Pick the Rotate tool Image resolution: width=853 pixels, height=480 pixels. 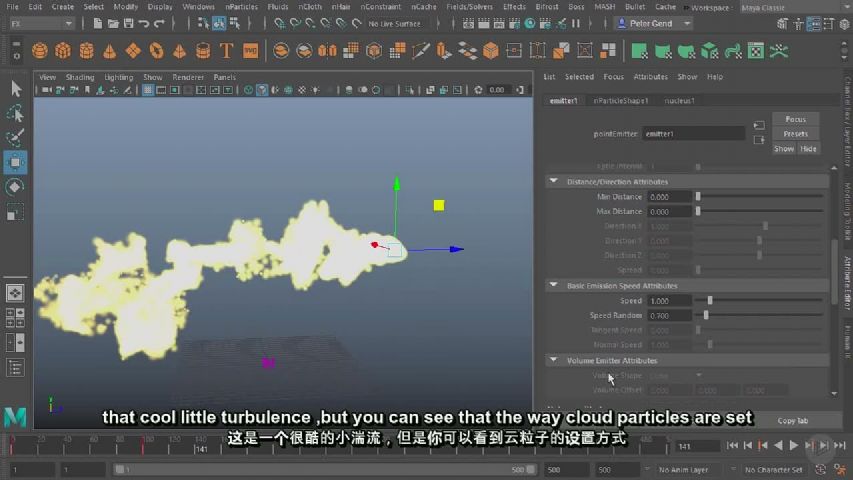[x=15, y=187]
